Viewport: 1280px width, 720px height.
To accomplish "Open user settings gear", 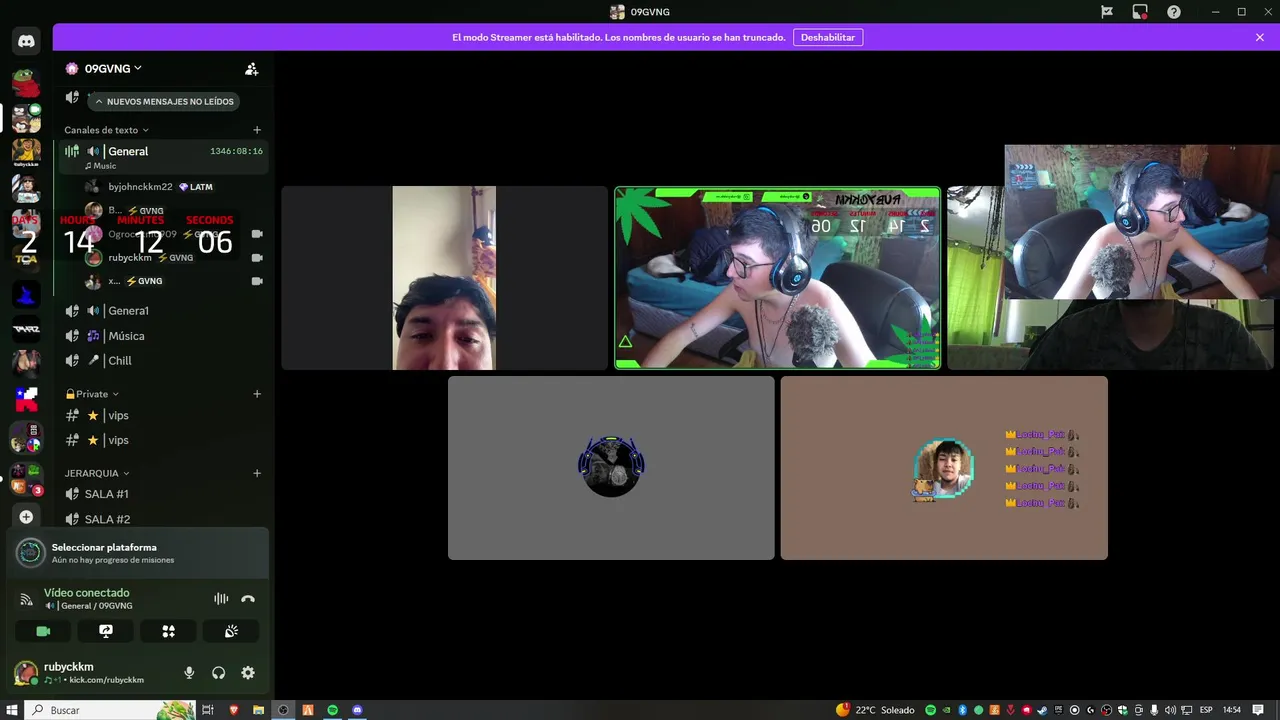I will (248, 673).
